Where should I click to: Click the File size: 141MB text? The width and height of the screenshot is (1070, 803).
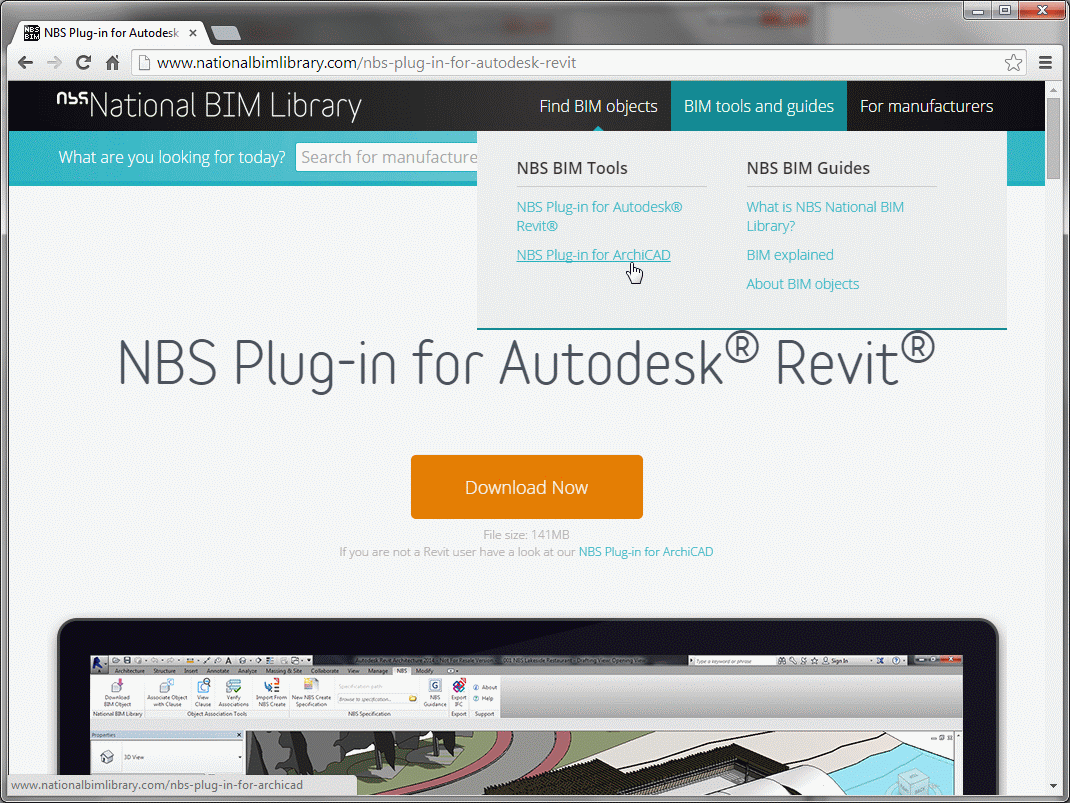(x=526, y=535)
